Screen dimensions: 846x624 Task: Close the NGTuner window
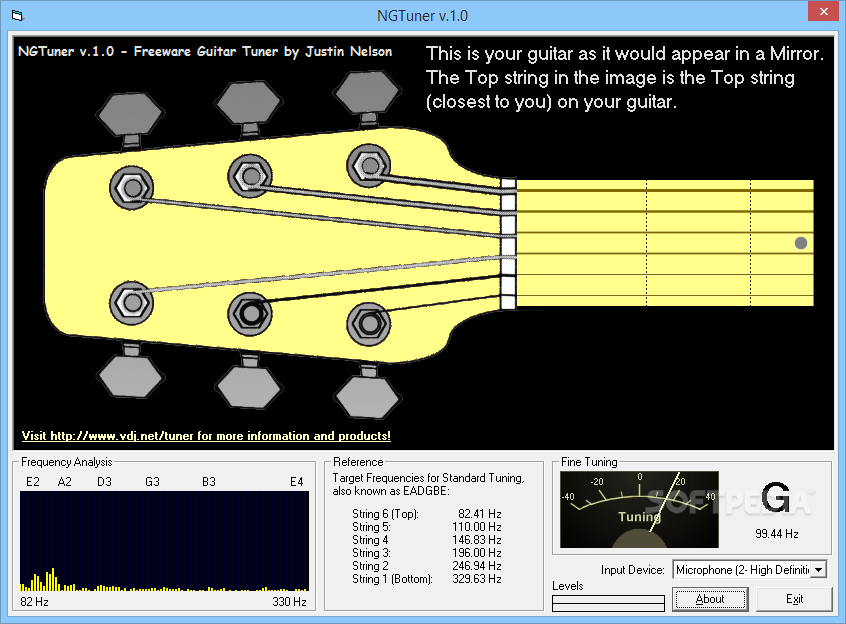823,11
